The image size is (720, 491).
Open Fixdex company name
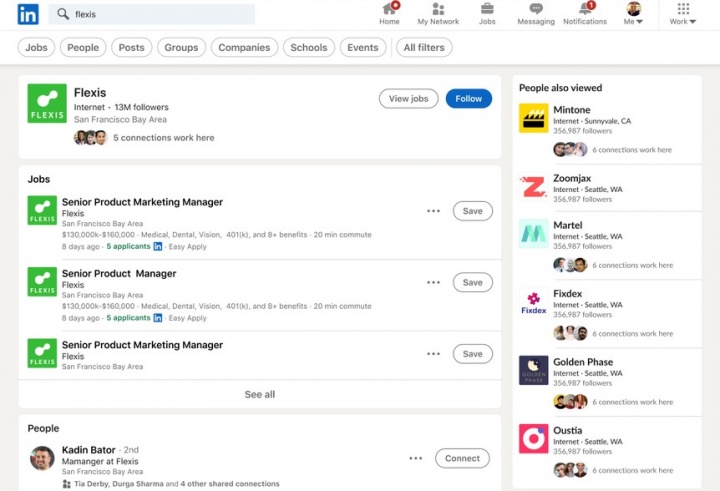(x=568, y=293)
